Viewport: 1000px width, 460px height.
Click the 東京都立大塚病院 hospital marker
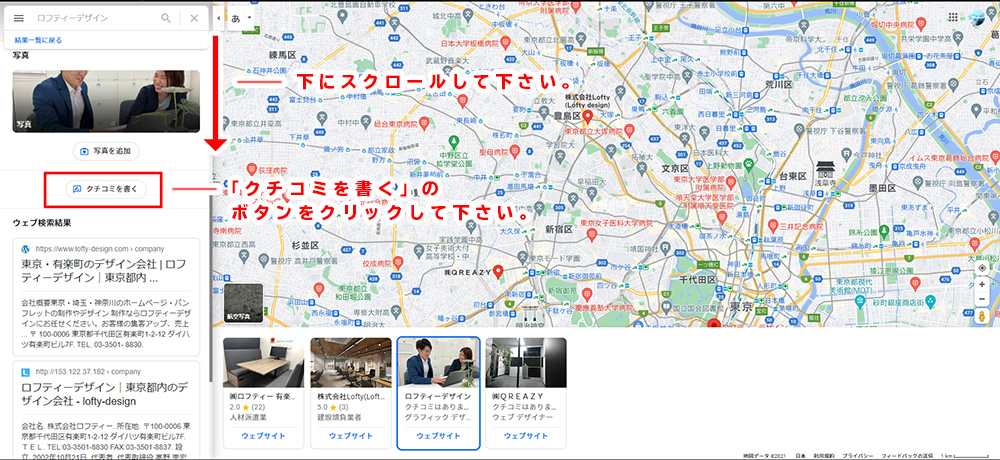pos(628,130)
